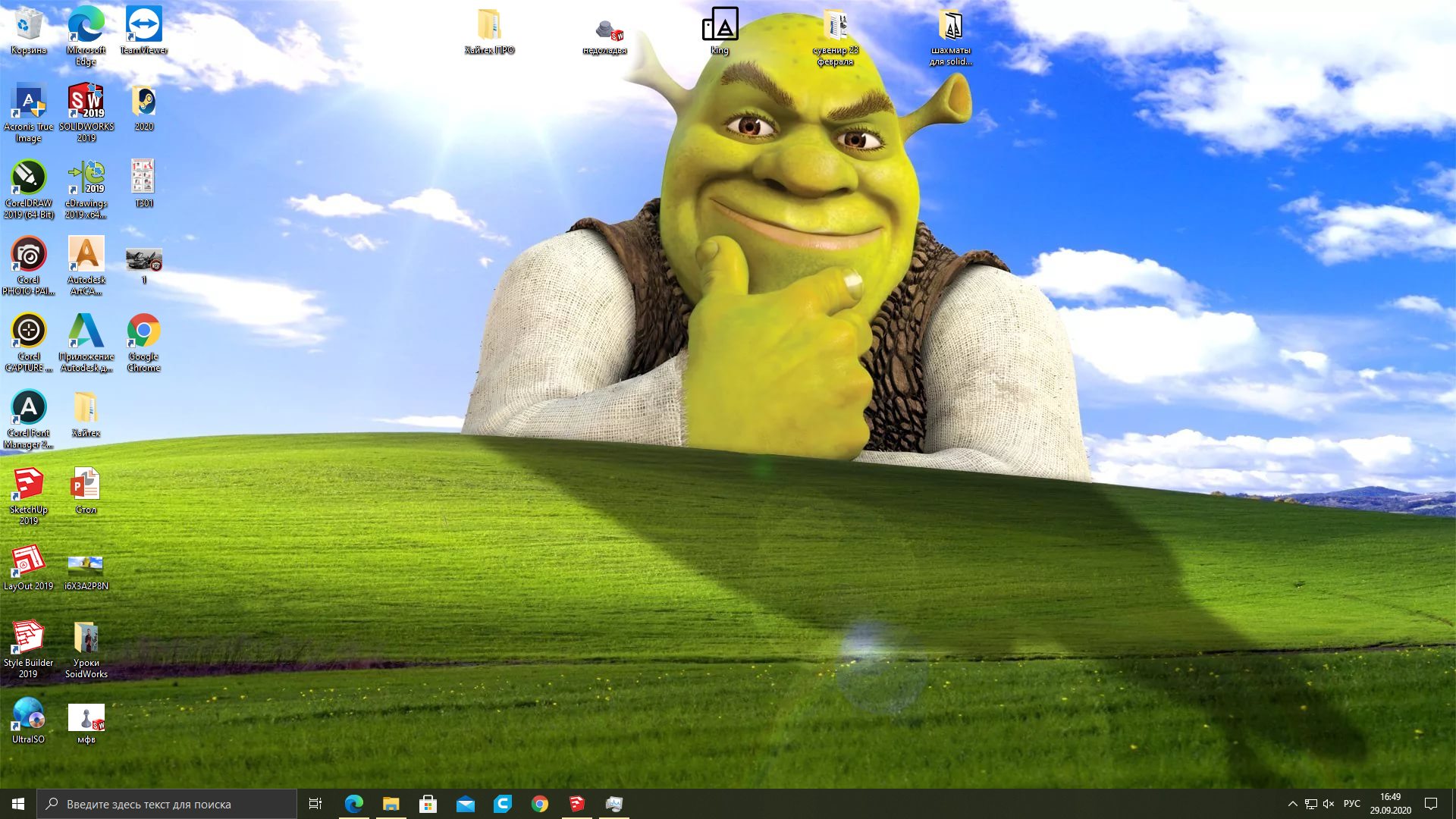The image size is (1456, 819).
Task: Launch Microsoft Edge from the desktop shortcut
Action: pyautogui.click(x=86, y=36)
